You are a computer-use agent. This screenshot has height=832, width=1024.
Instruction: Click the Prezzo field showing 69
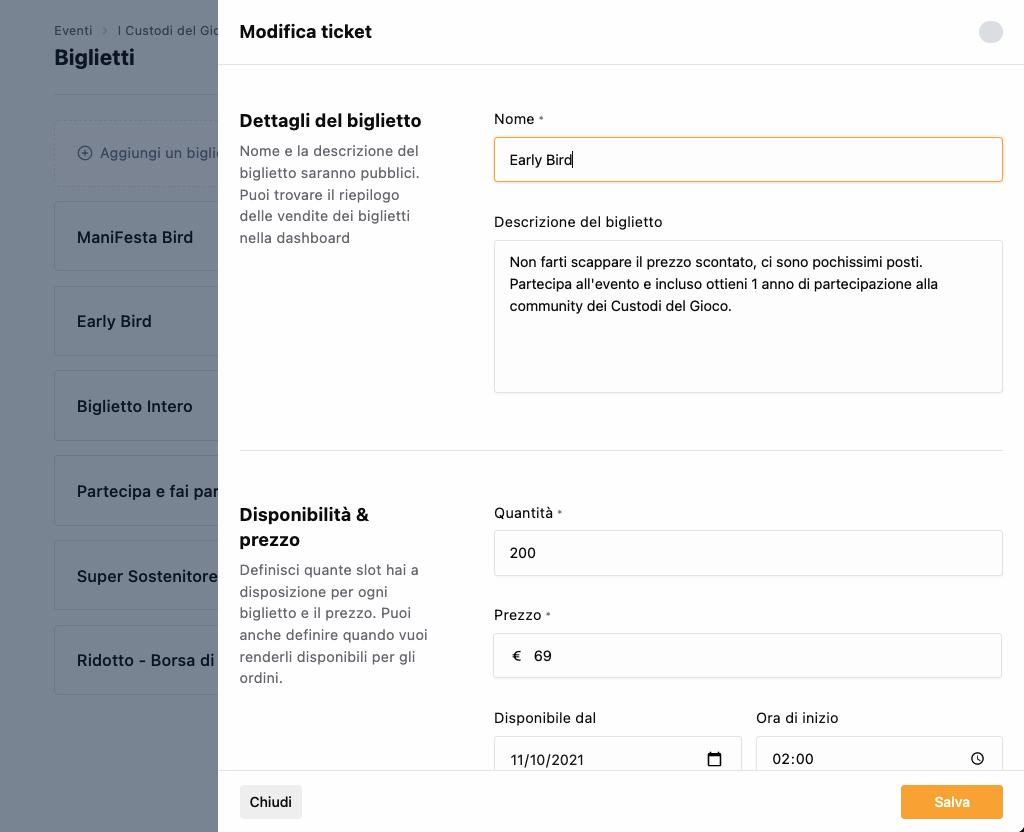tap(748, 656)
